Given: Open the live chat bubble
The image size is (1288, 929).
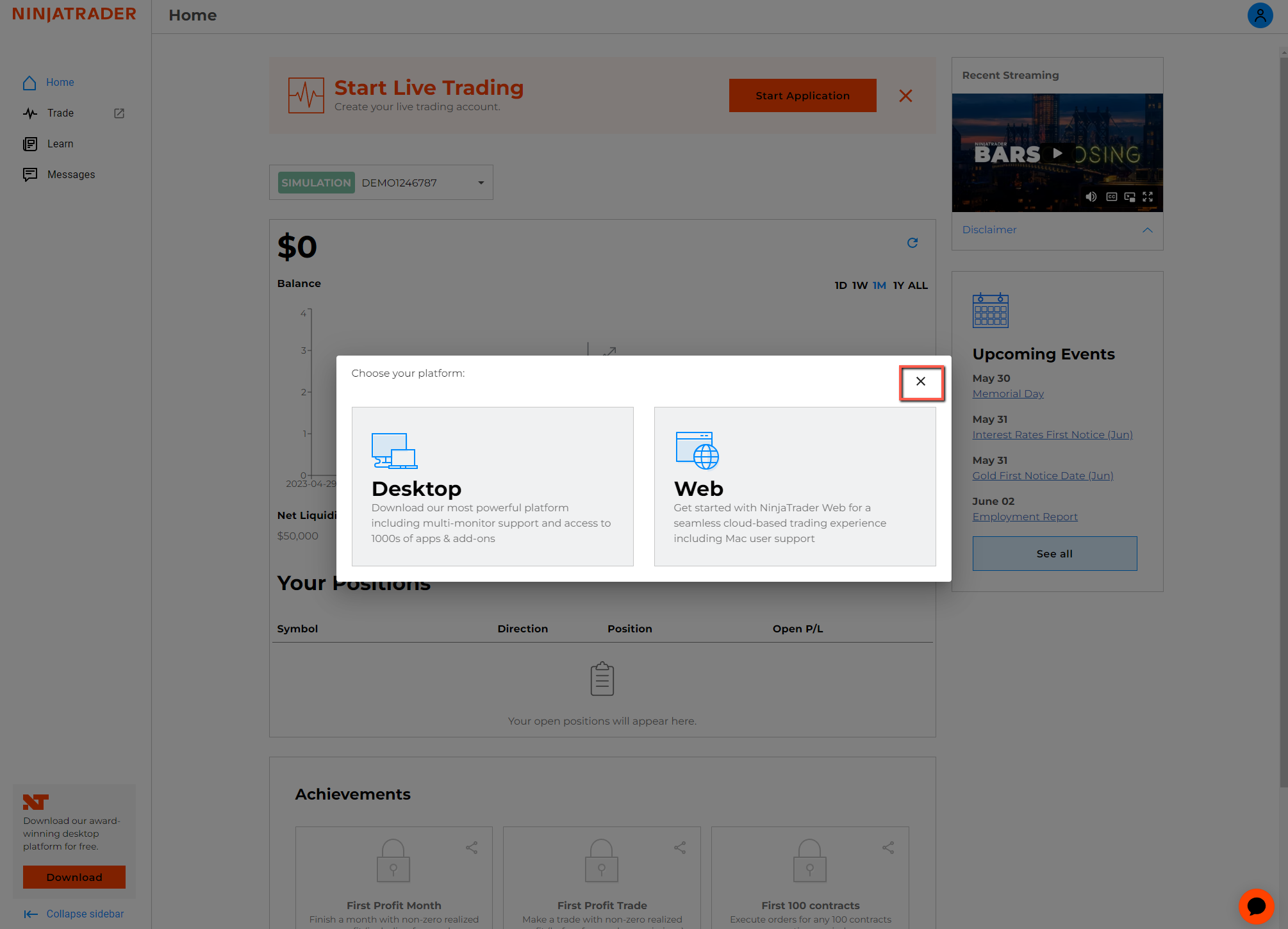Looking at the screenshot, I should coord(1256,906).
